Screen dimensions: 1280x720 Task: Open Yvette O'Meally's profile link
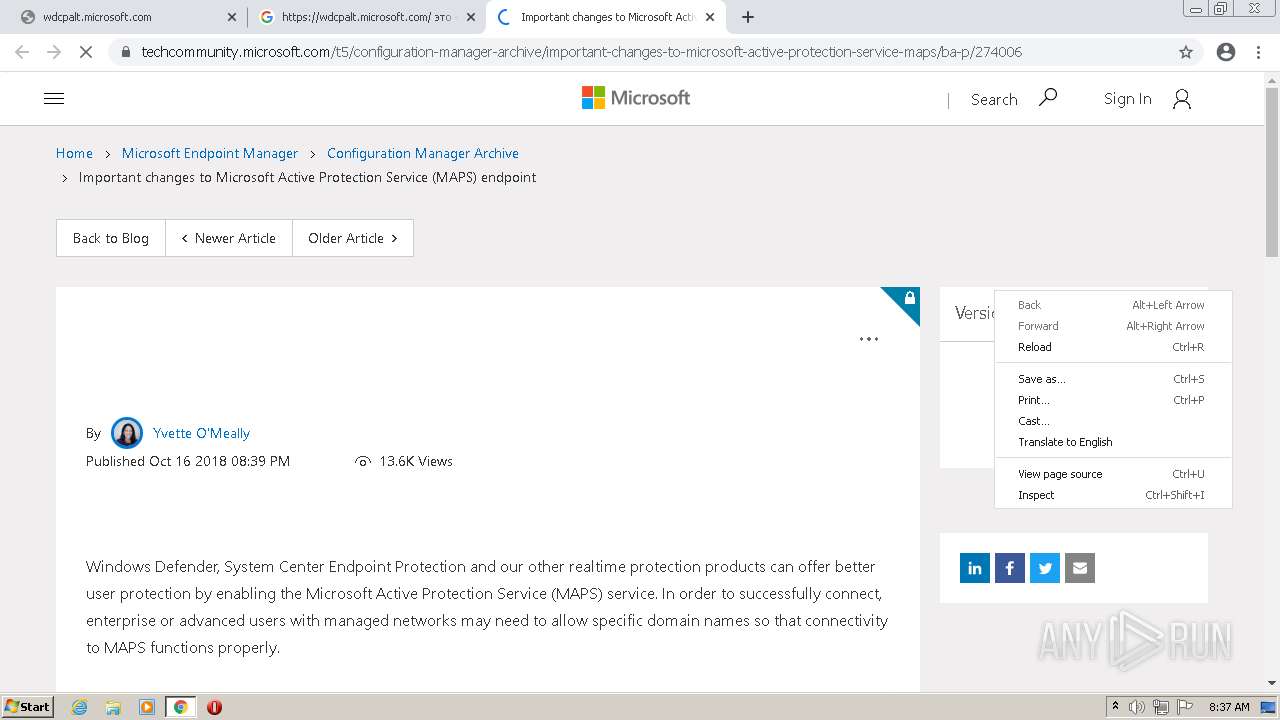tap(201, 433)
